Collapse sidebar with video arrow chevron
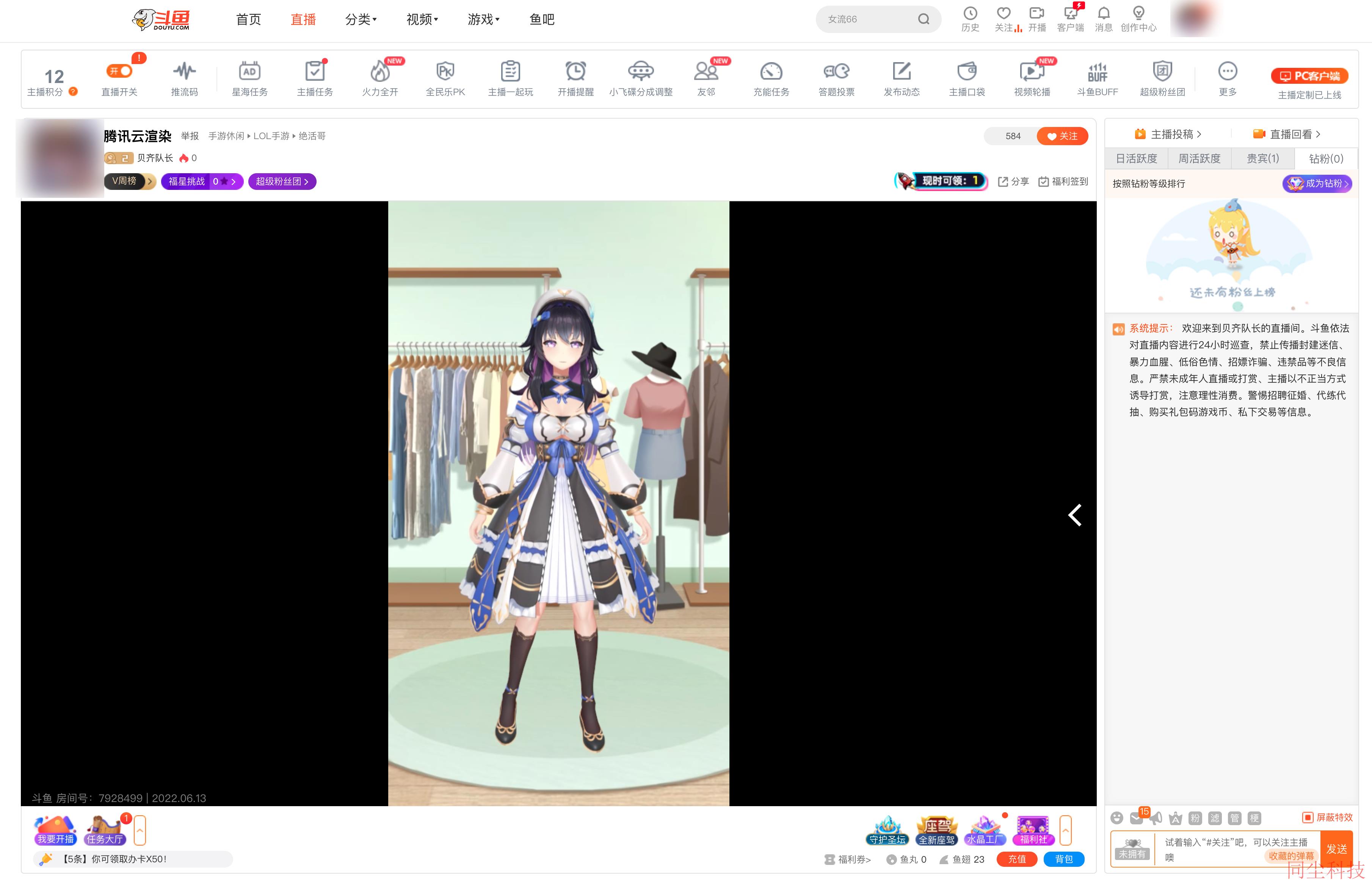 [1075, 515]
